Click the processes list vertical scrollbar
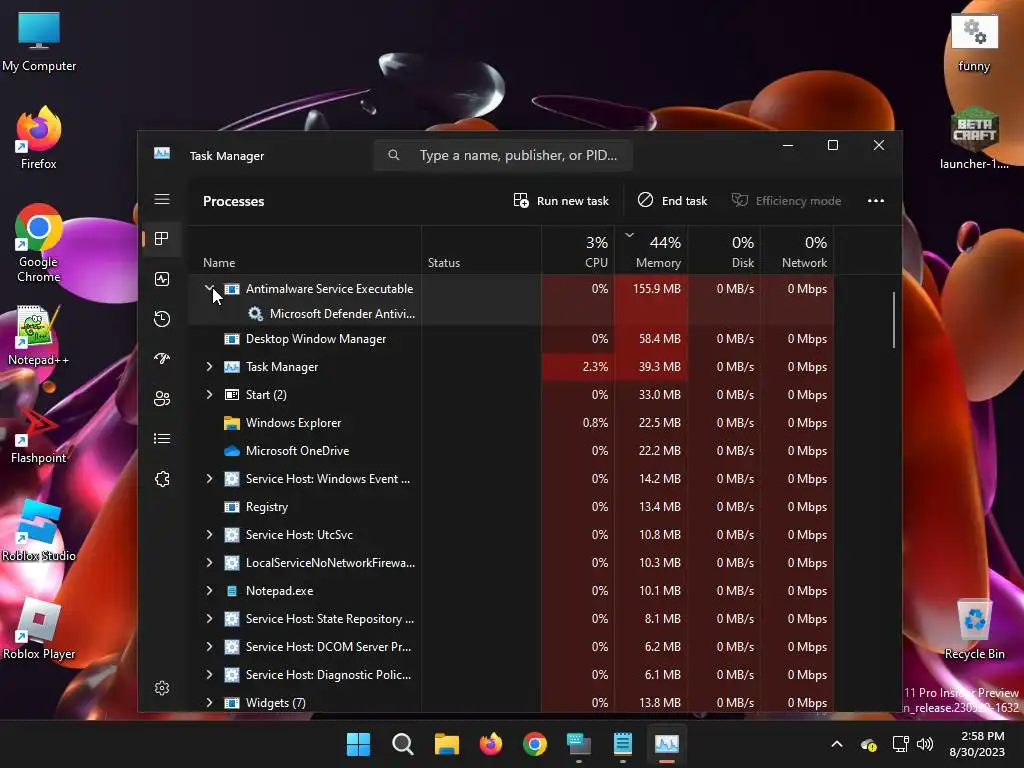 click(893, 320)
